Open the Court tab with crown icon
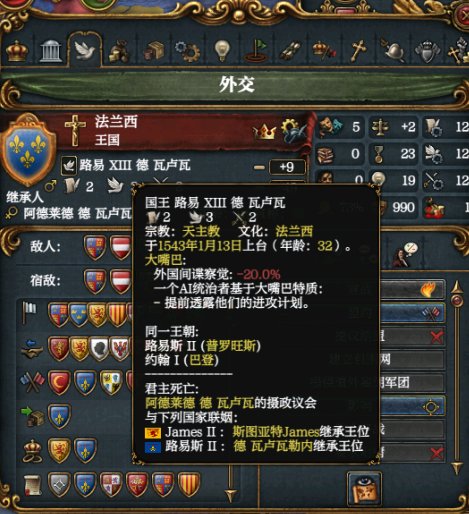 coord(17,51)
